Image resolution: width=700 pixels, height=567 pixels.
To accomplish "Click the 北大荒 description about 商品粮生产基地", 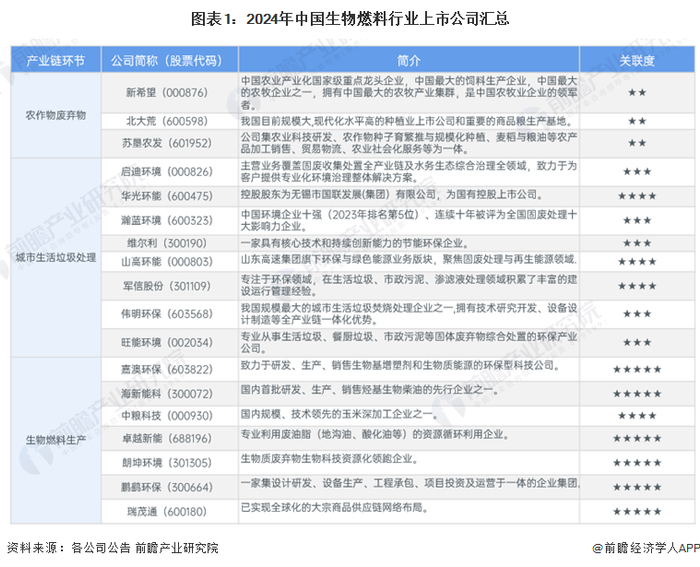I will 407,121.
